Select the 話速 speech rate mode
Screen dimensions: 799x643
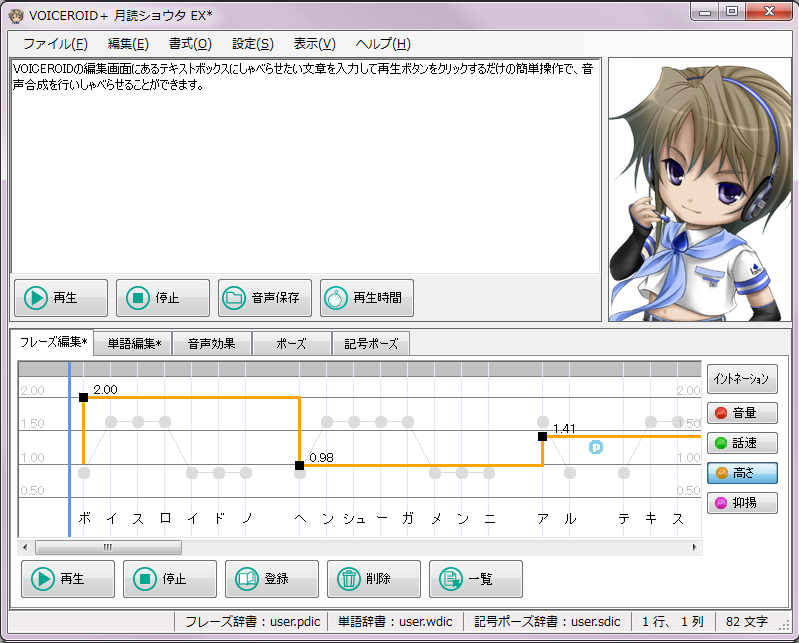click(x=742, y=443)
